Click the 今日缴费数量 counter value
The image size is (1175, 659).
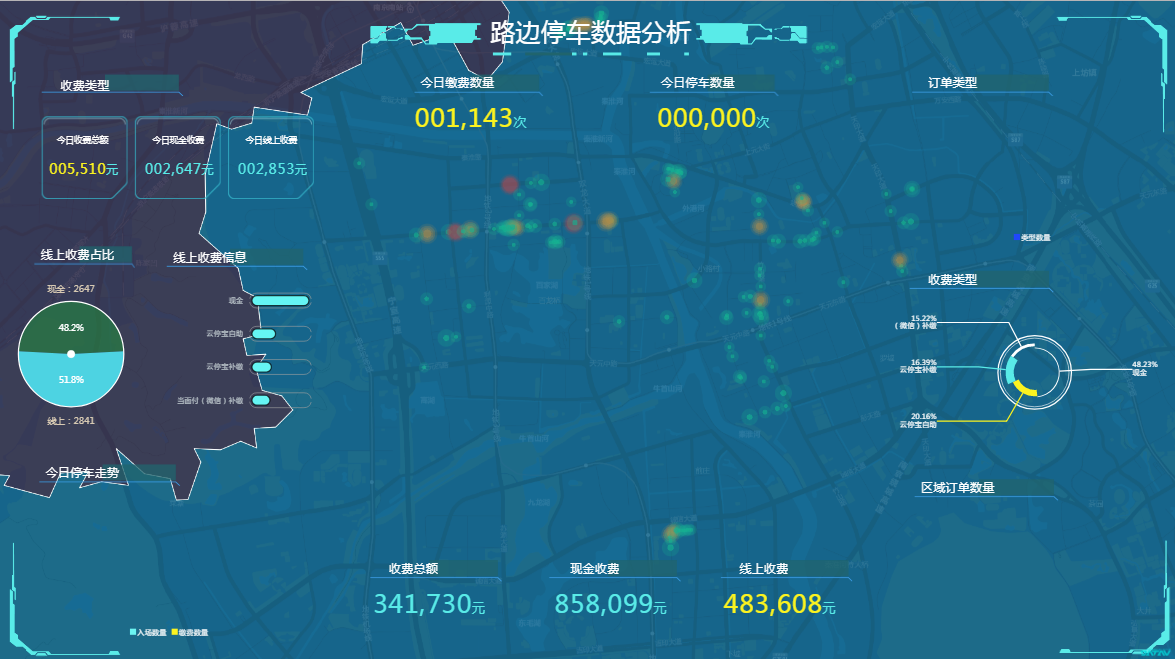[464, 119]
